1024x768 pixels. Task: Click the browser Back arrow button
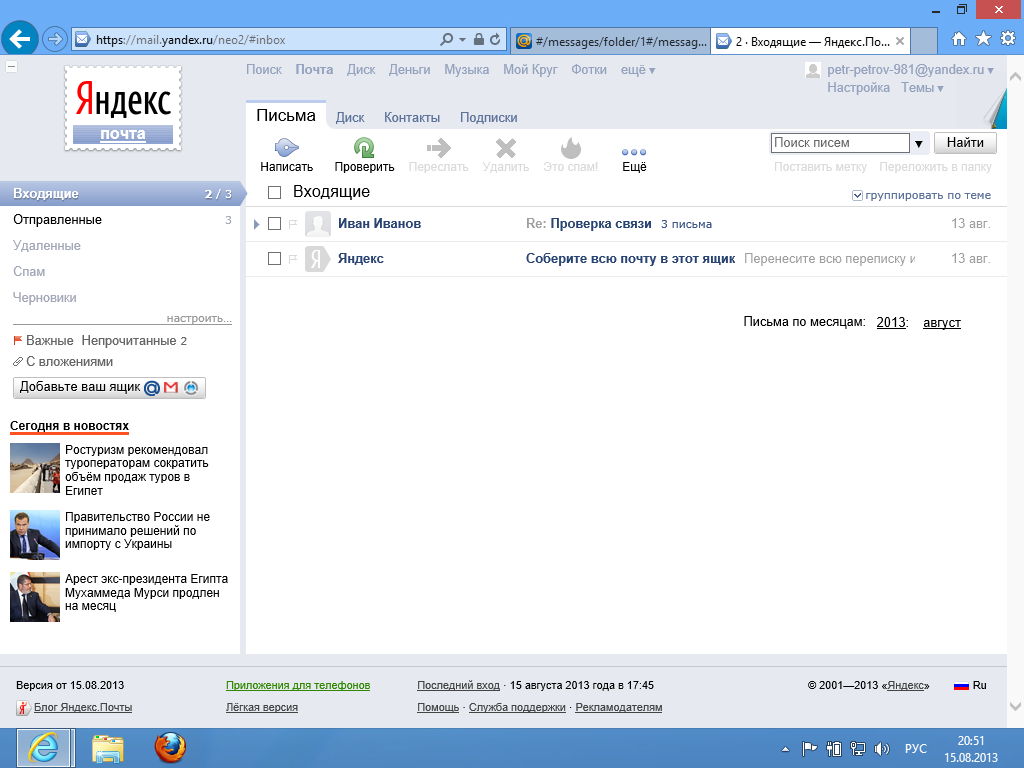(20, 39)
